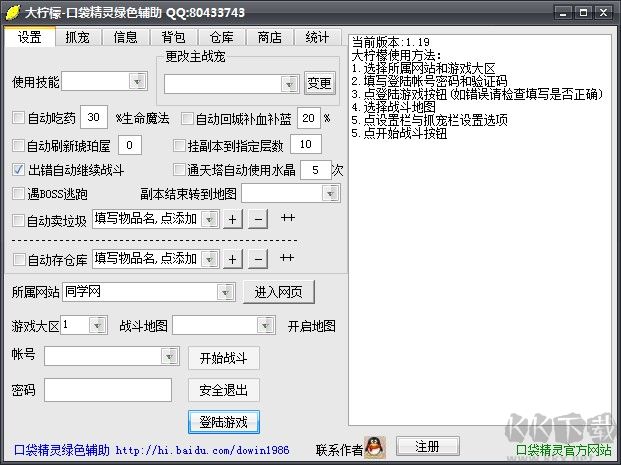Open the 背包 tab
Viewport: 621px width, 465px height.
(x=173, y=38)
